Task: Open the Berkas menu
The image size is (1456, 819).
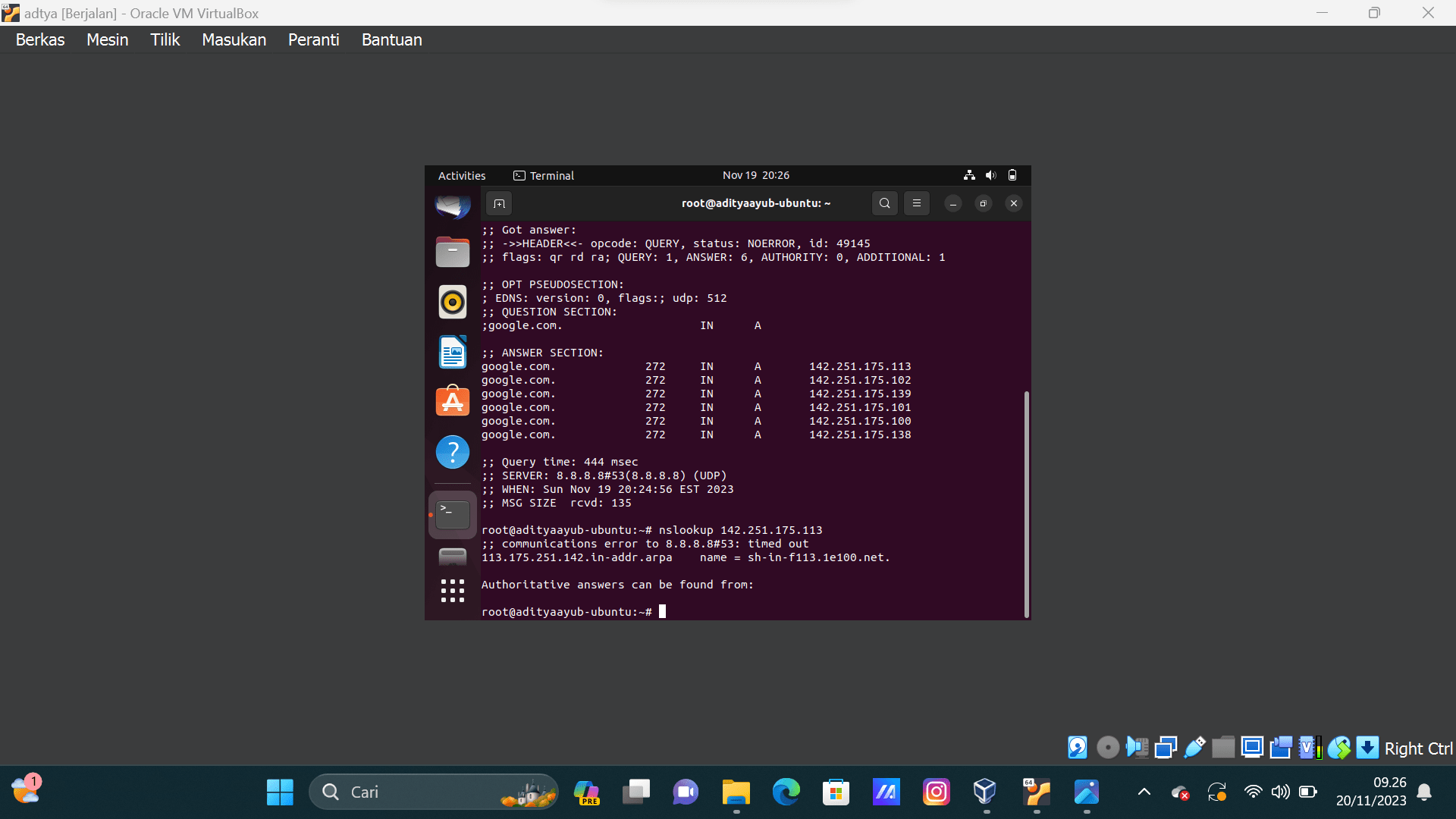Action: point(40,39)
